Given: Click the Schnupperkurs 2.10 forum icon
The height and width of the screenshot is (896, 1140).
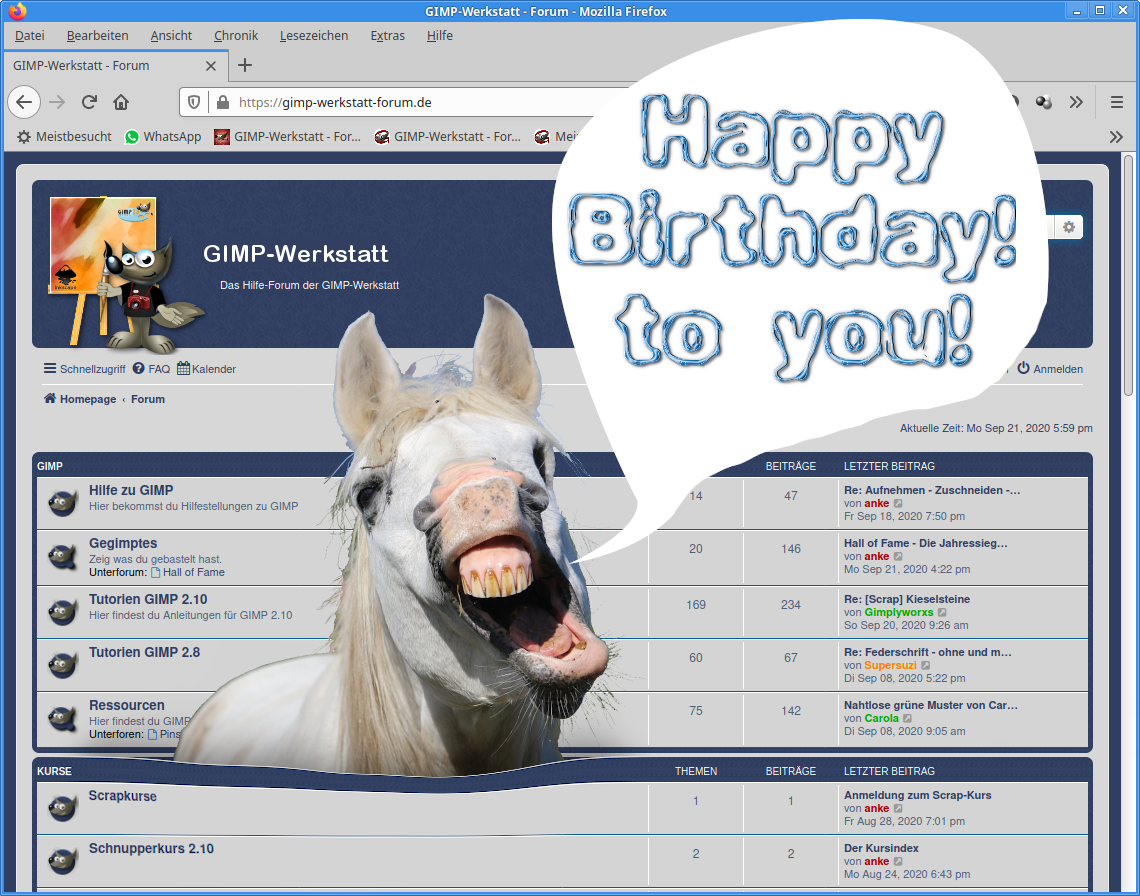Looking at the screenshot, I should (x=63, y=861).
